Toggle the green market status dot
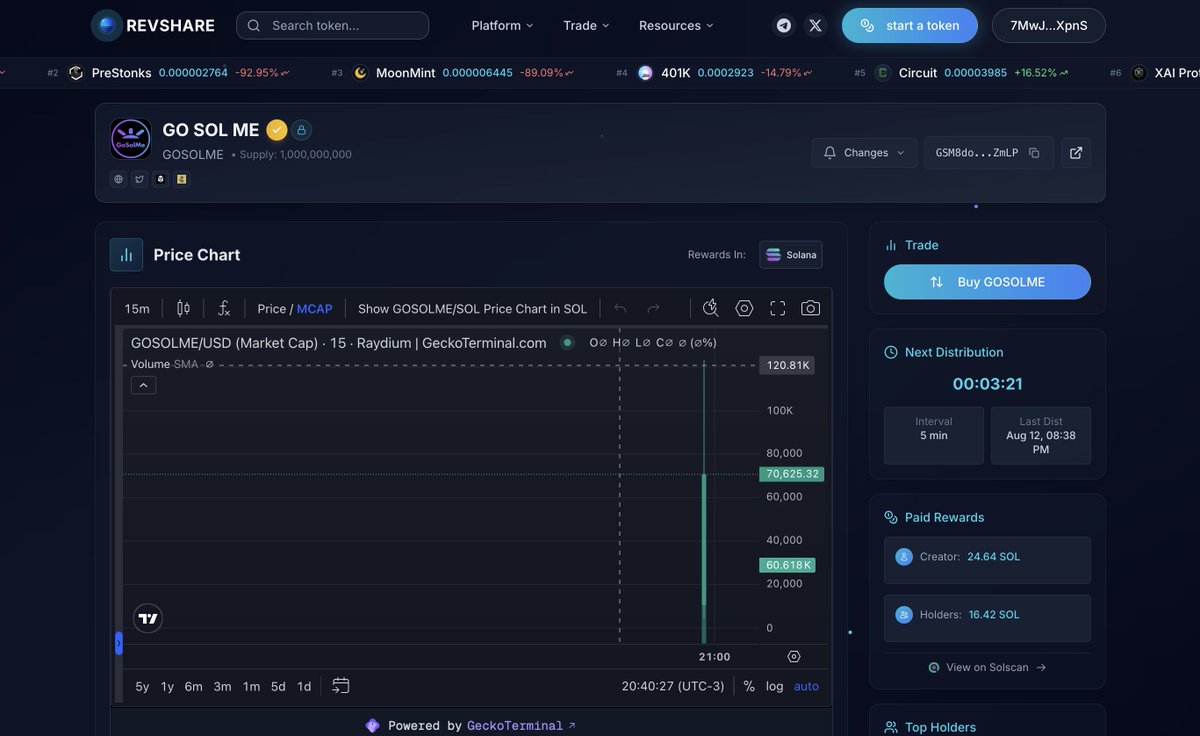Screen dimensions: 1200x736 tap(567, 342)
